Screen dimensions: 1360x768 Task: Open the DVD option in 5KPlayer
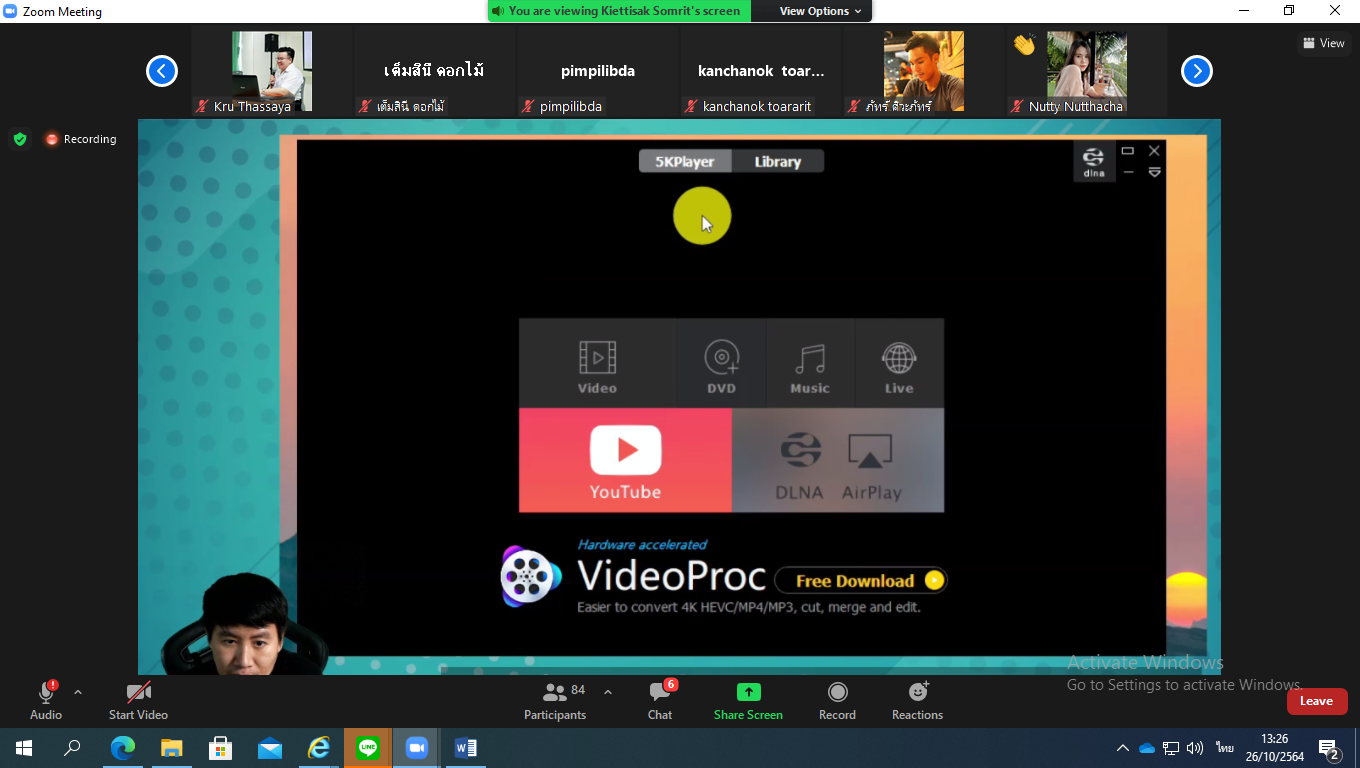click(721, 364)
